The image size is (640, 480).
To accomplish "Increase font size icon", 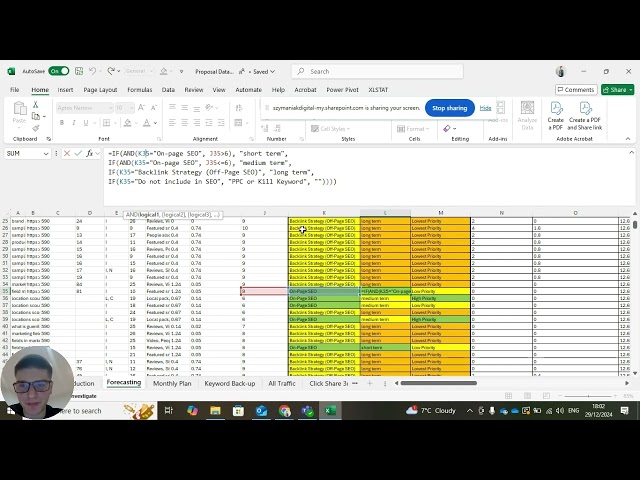I will [141, 108].
